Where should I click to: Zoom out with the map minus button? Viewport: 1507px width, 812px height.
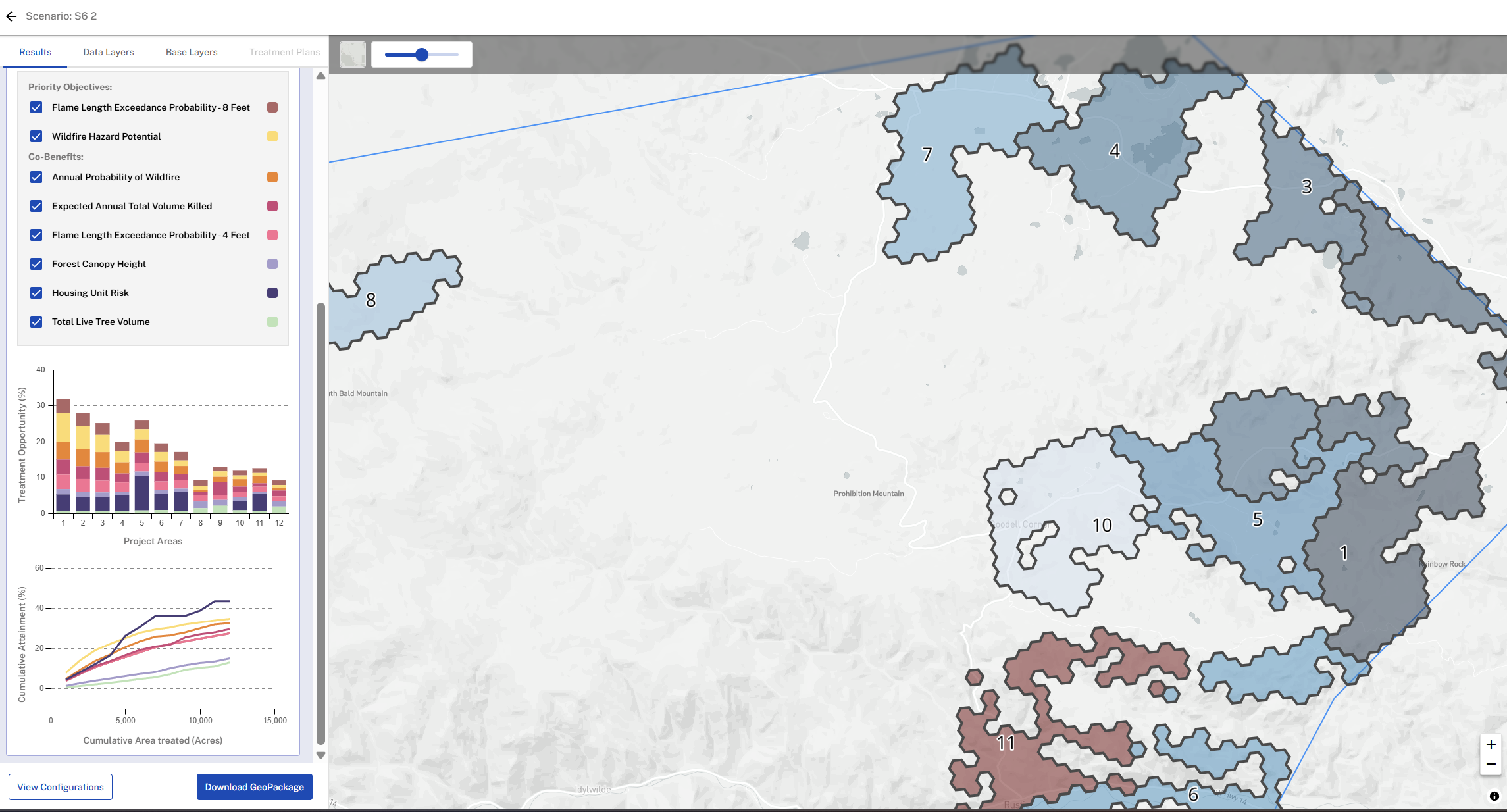click(x=1491, y=765)
